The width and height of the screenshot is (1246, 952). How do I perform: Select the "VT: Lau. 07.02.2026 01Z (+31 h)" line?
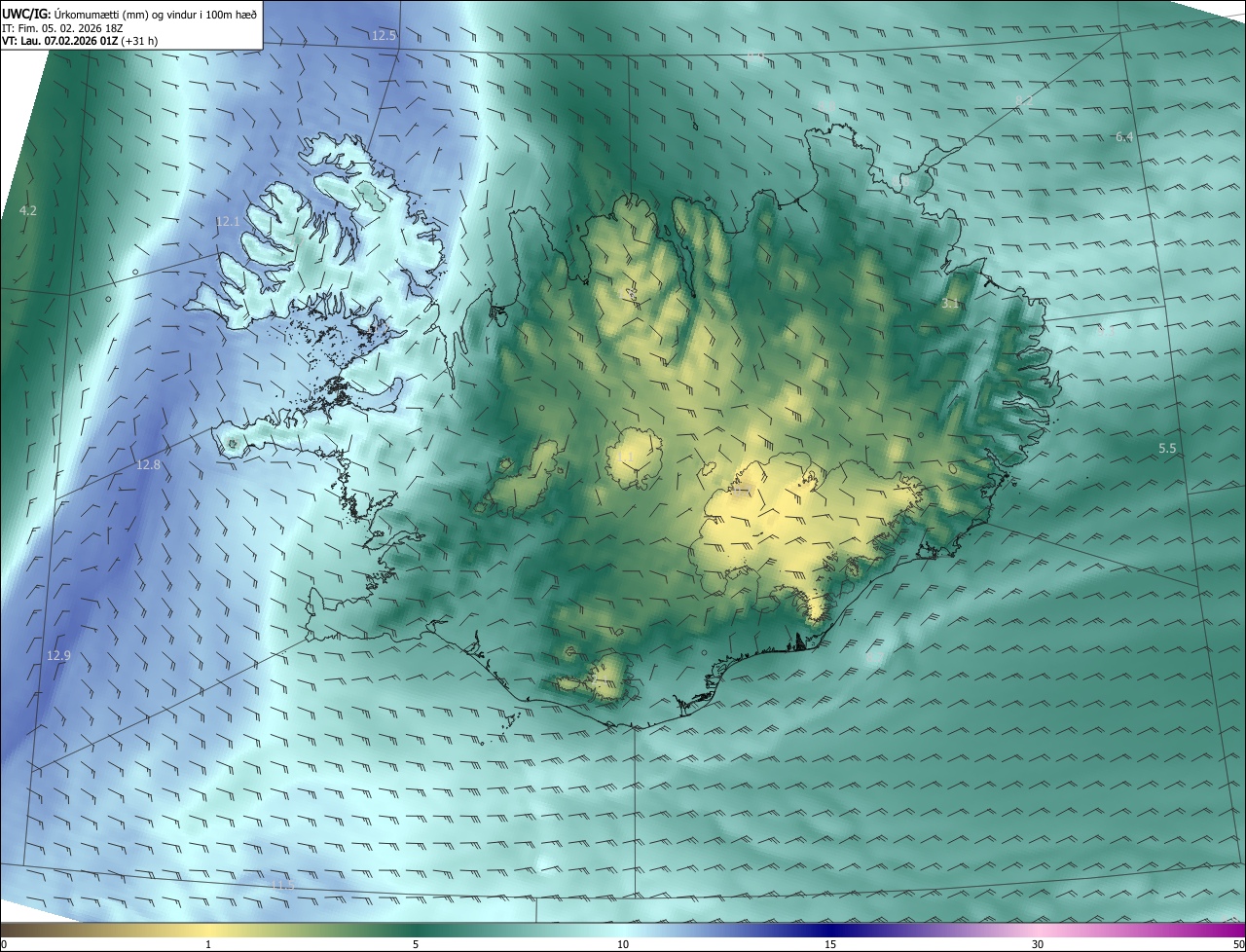(80, 41)
